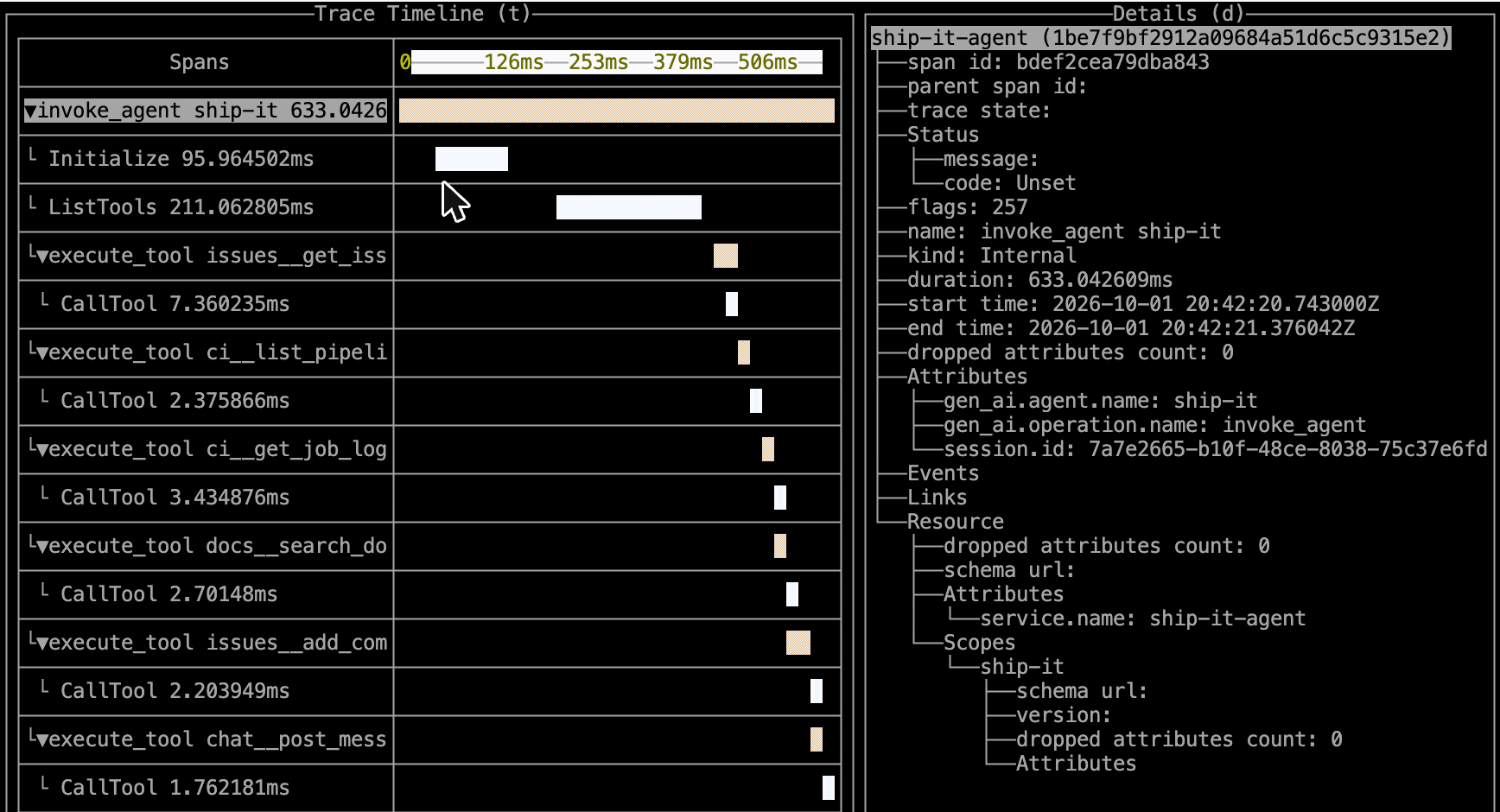Select the trace state line
The width and height of the screenshot is (1500, 812).
pyautogui.click(x=979, y=110)
